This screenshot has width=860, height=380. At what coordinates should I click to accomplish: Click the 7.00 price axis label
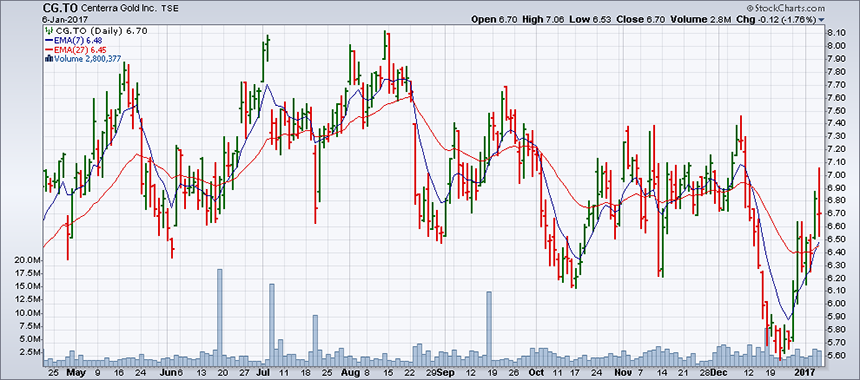[835, 174]
